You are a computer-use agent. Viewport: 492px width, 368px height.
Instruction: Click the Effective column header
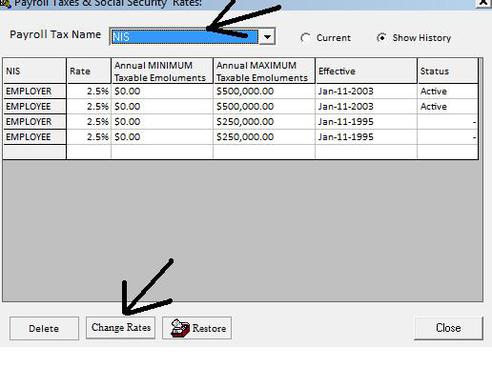coord(366,71)
